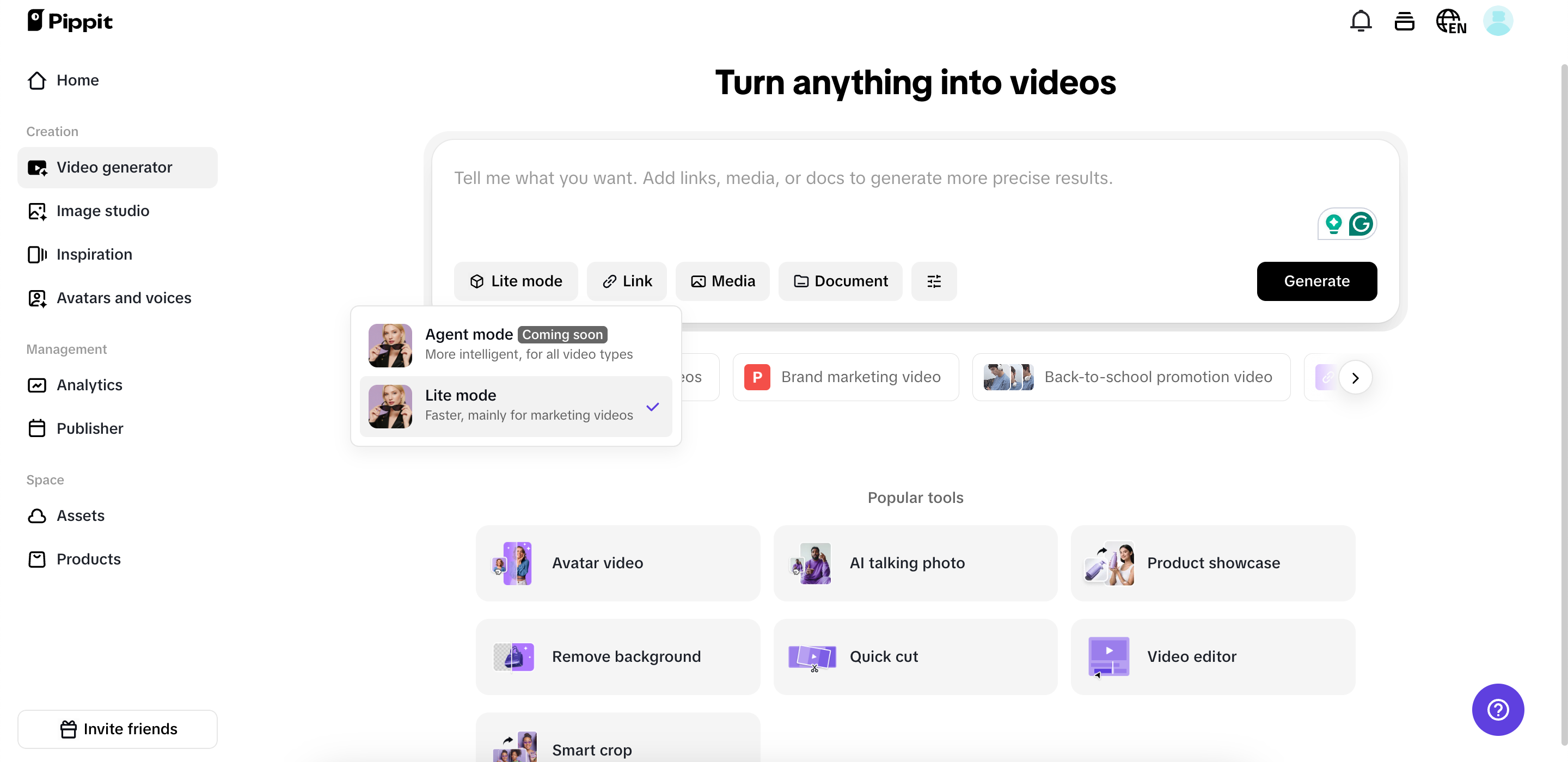Screen dimensions: 1568x762
Task: Click the Invite friends button
Action: tap(118, 728)
